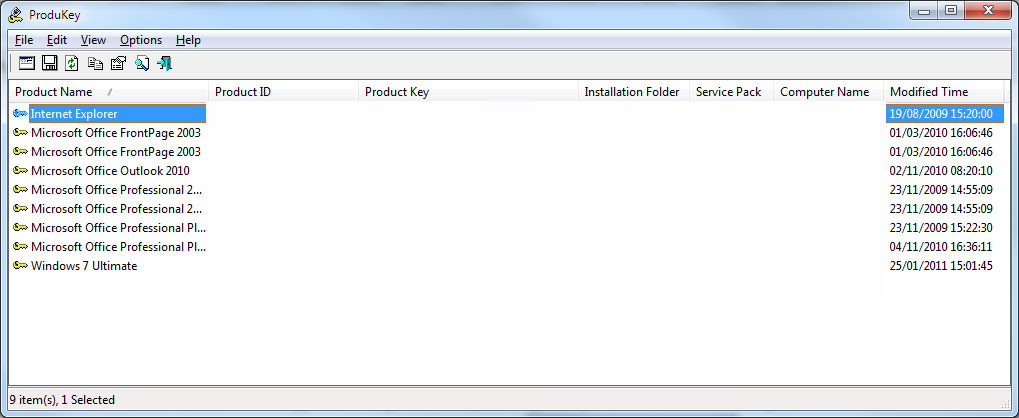Sort by the Product ID column header
1019x418 pixels.
click(x=283, y=92)
